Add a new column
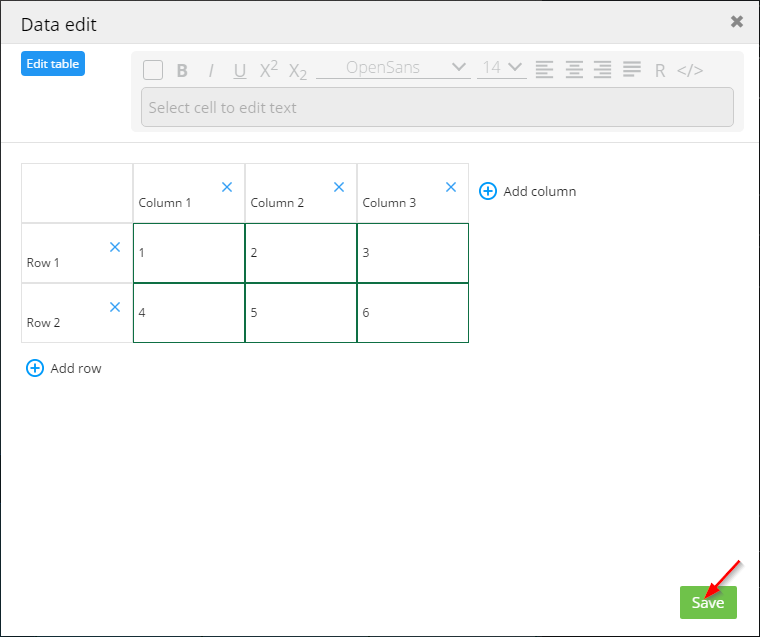The width and height of the screenshot is (760, 637). point(528,191)
